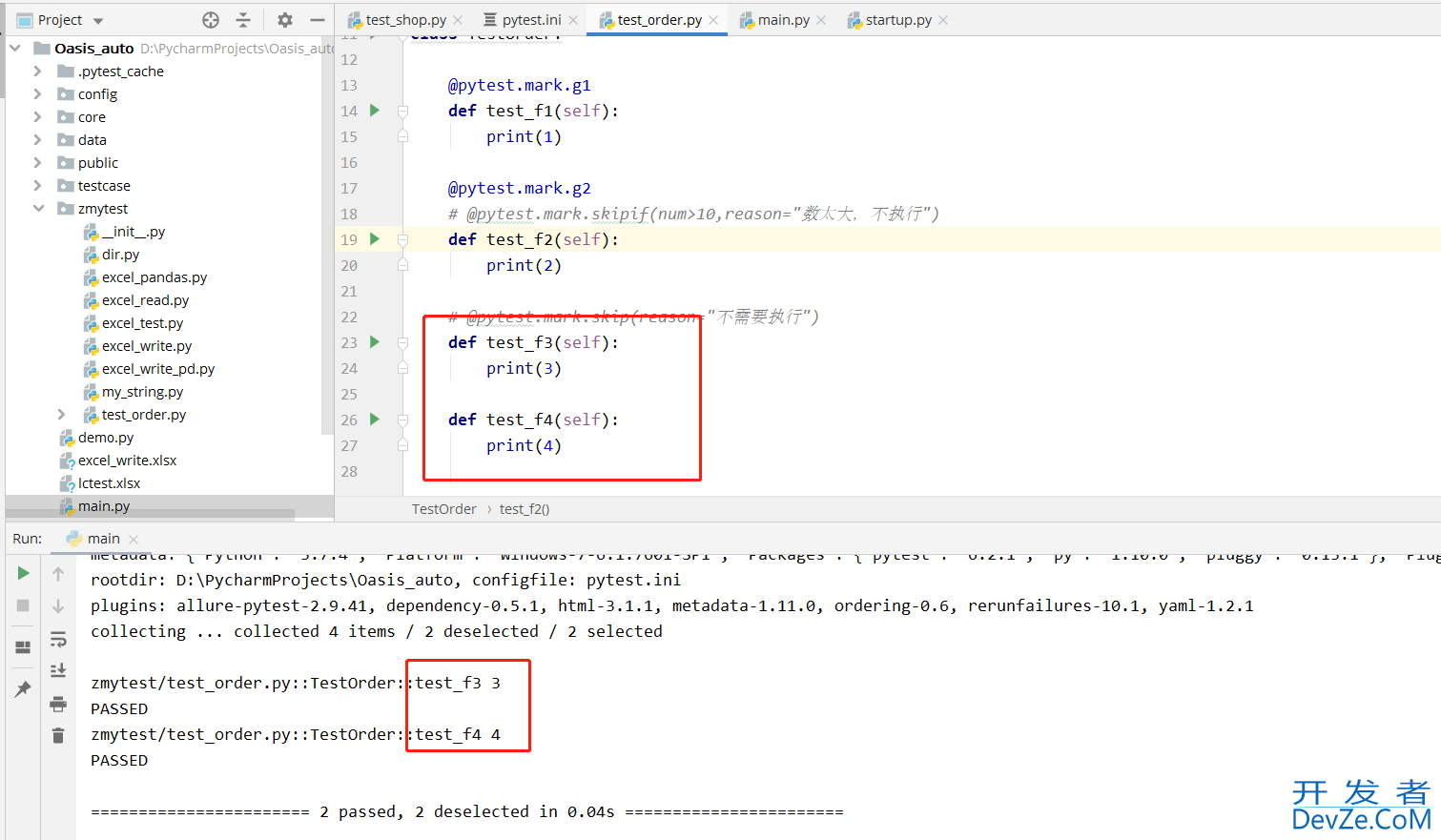Screen dimensions: 1441x840
Task: Pin the run tab
Action: point(24,689)
